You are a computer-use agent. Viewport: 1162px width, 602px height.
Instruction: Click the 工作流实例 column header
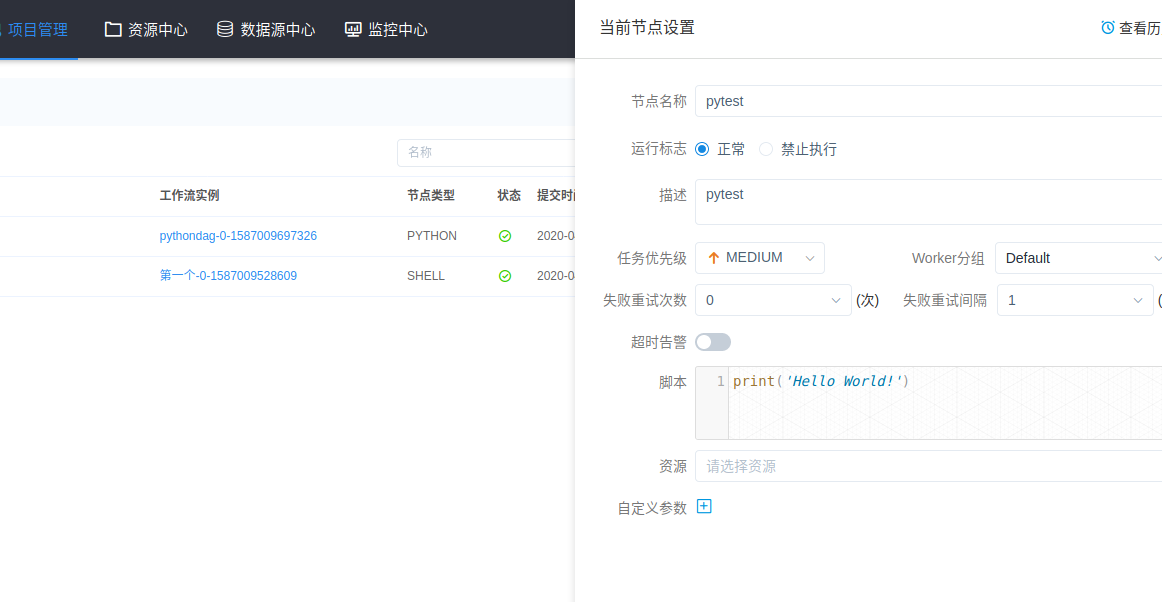(189, 196)
